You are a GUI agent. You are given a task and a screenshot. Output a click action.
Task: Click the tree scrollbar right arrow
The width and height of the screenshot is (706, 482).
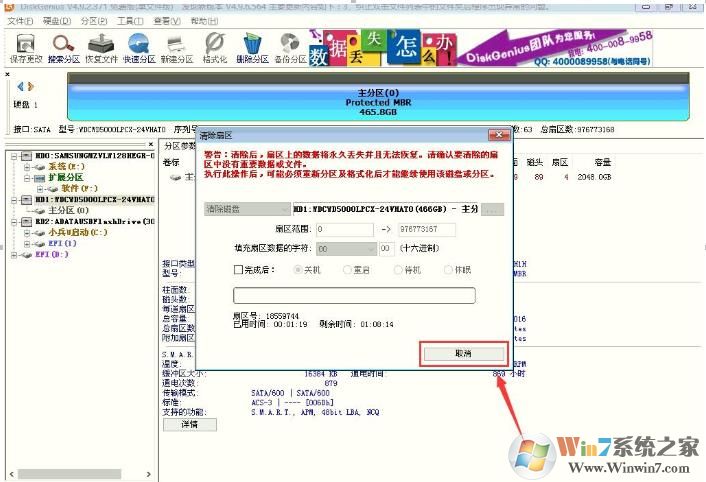149,474
